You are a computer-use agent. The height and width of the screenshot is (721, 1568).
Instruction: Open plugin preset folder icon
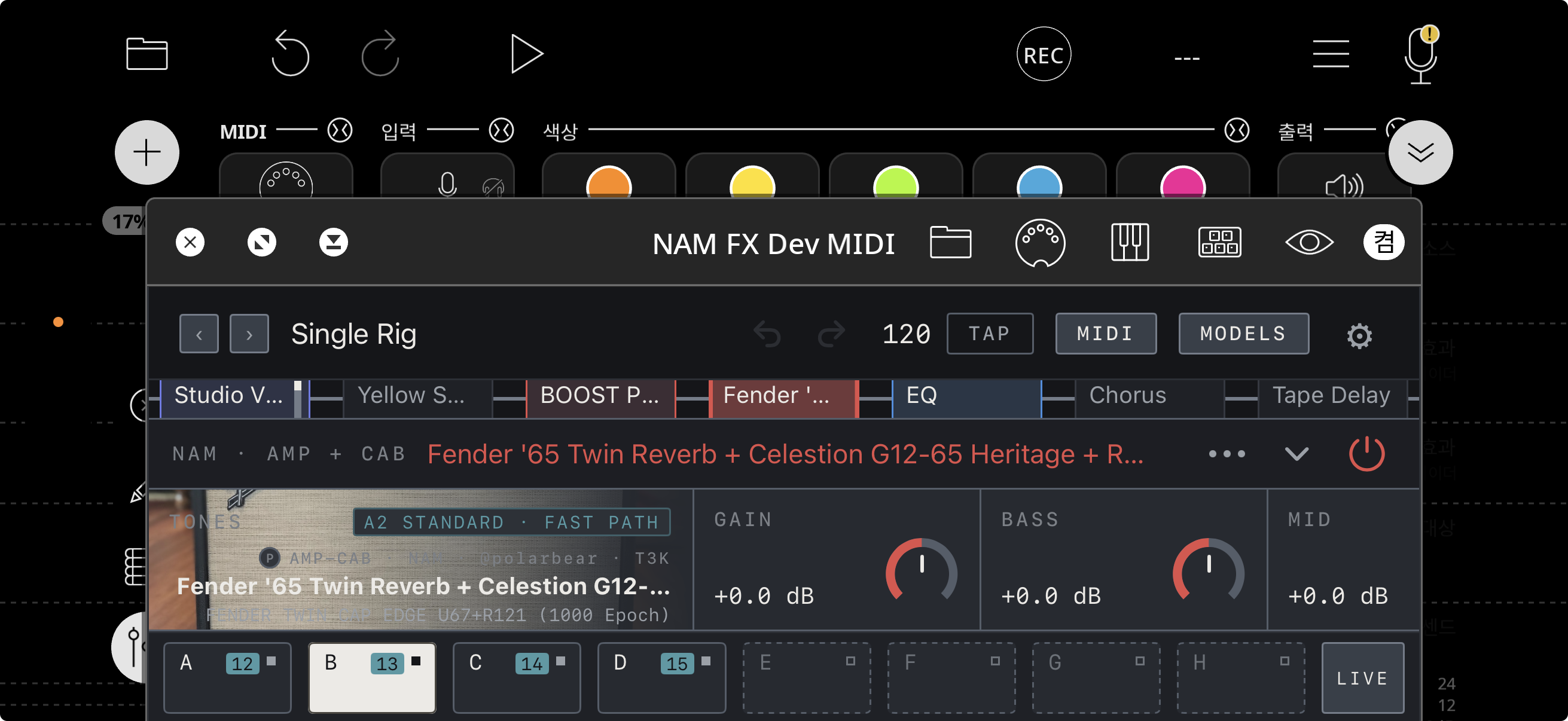(950, 242)
